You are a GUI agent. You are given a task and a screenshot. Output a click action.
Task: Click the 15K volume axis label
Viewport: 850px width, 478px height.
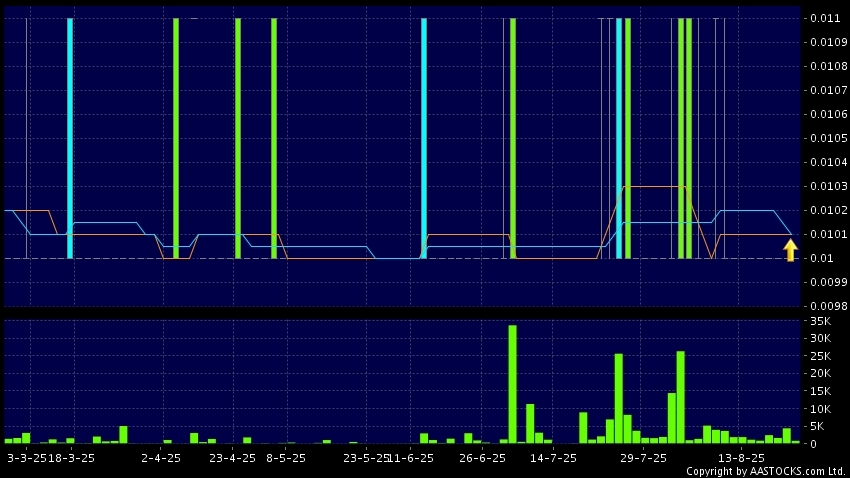coord(820,391)
